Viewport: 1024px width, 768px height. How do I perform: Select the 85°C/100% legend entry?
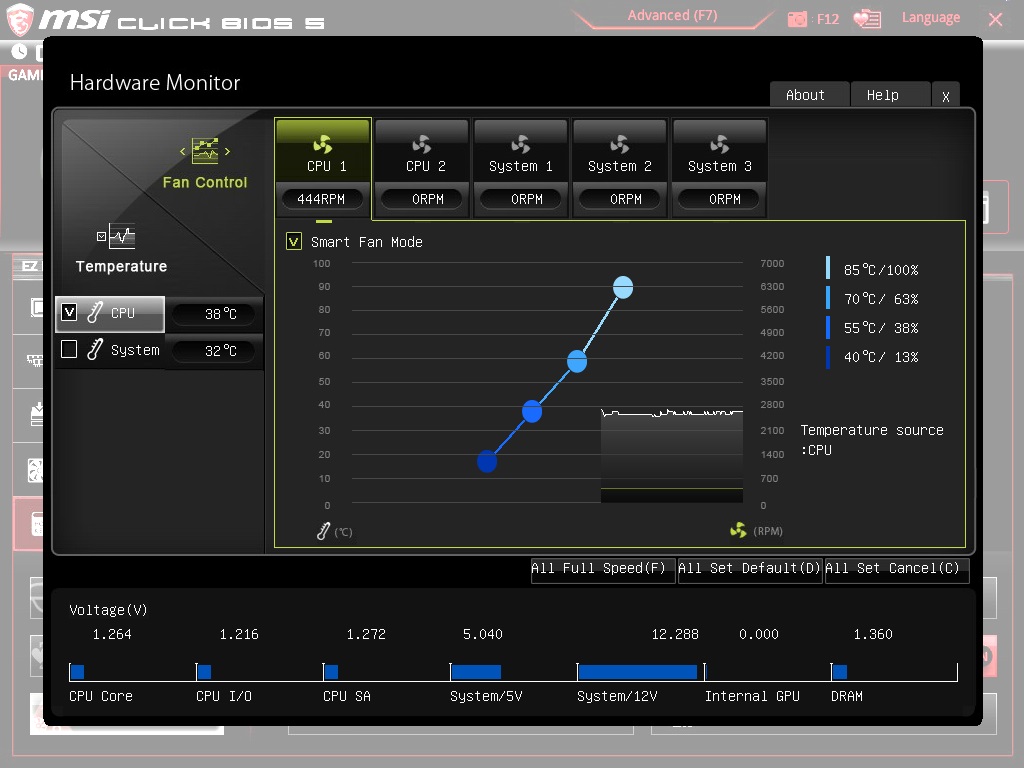(x=872, y=270)
